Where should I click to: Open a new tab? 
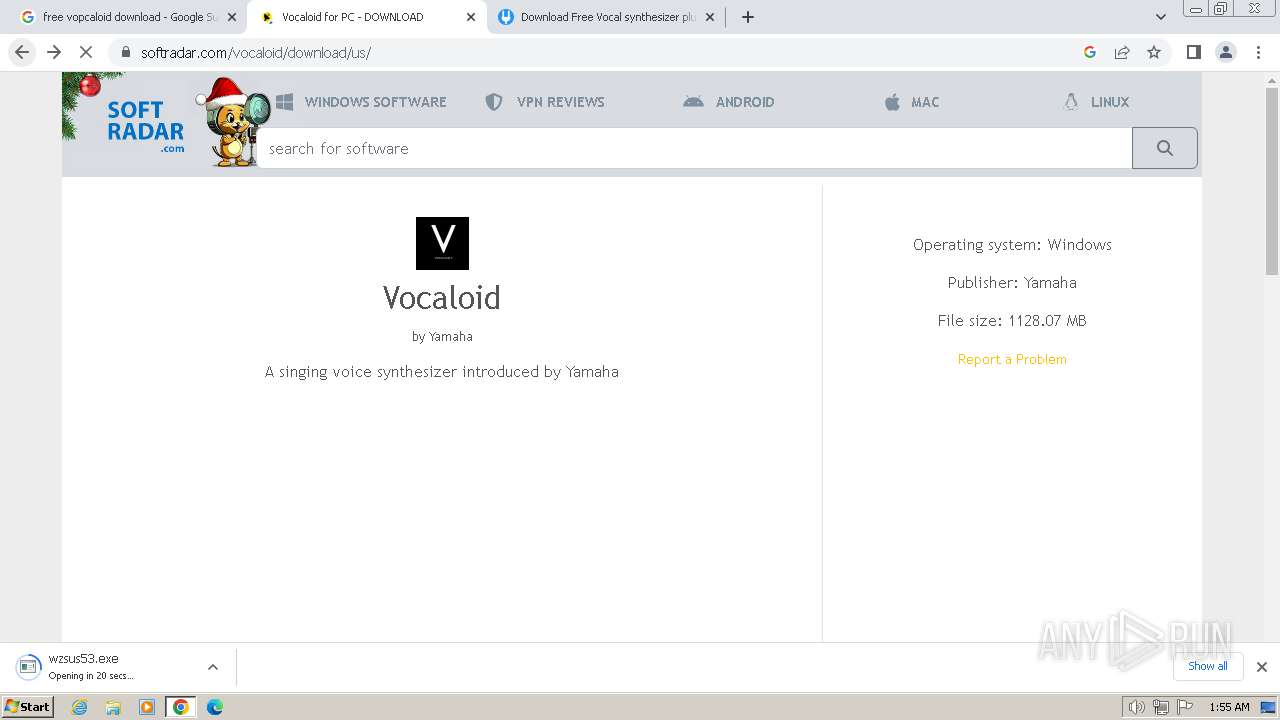click(747, 17)
